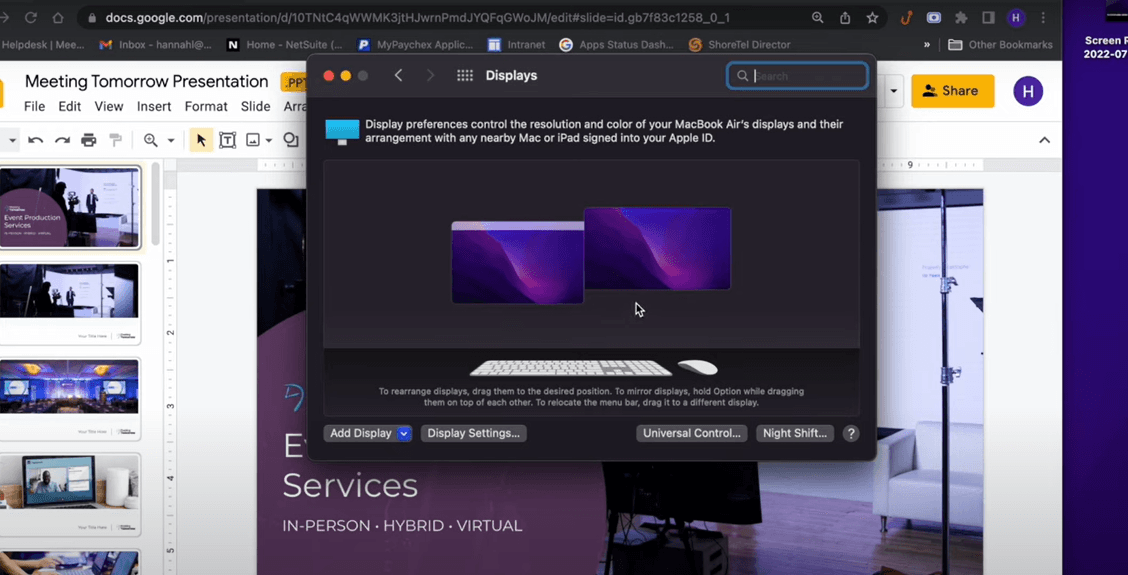This screenshot has height=575, width=1128.
Task: Select the first slide thumbnail
Action: pos(70,207)
